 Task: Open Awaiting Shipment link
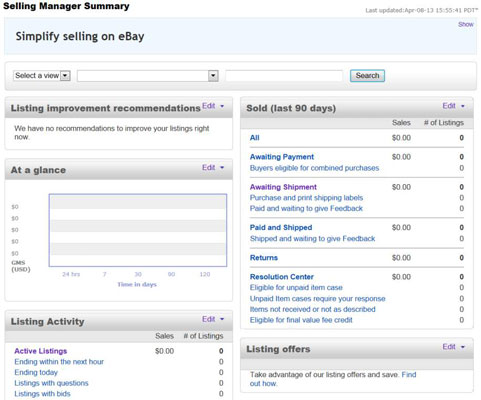283,187
